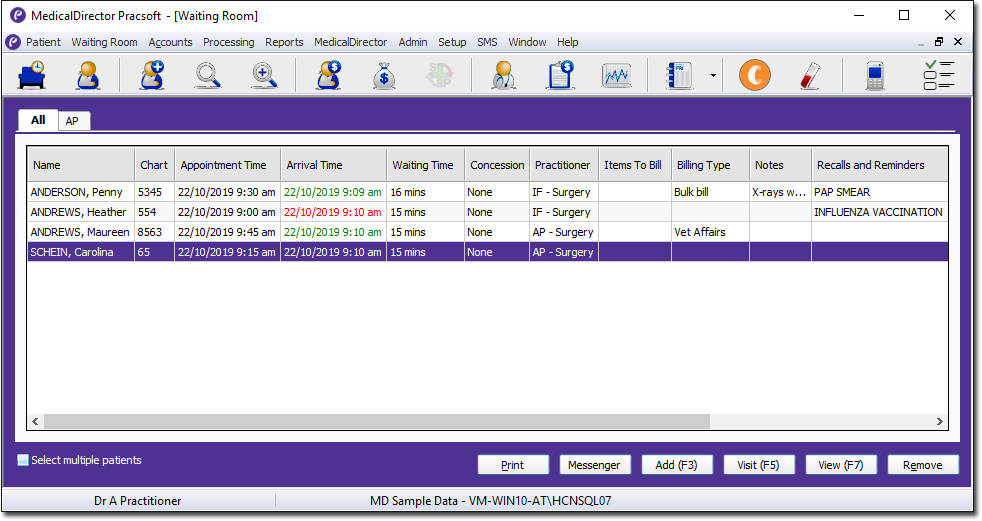Enable Select multiple patients checkbox
The width and height of the screenshot is (982, 521).
click(x=24, y=461)
